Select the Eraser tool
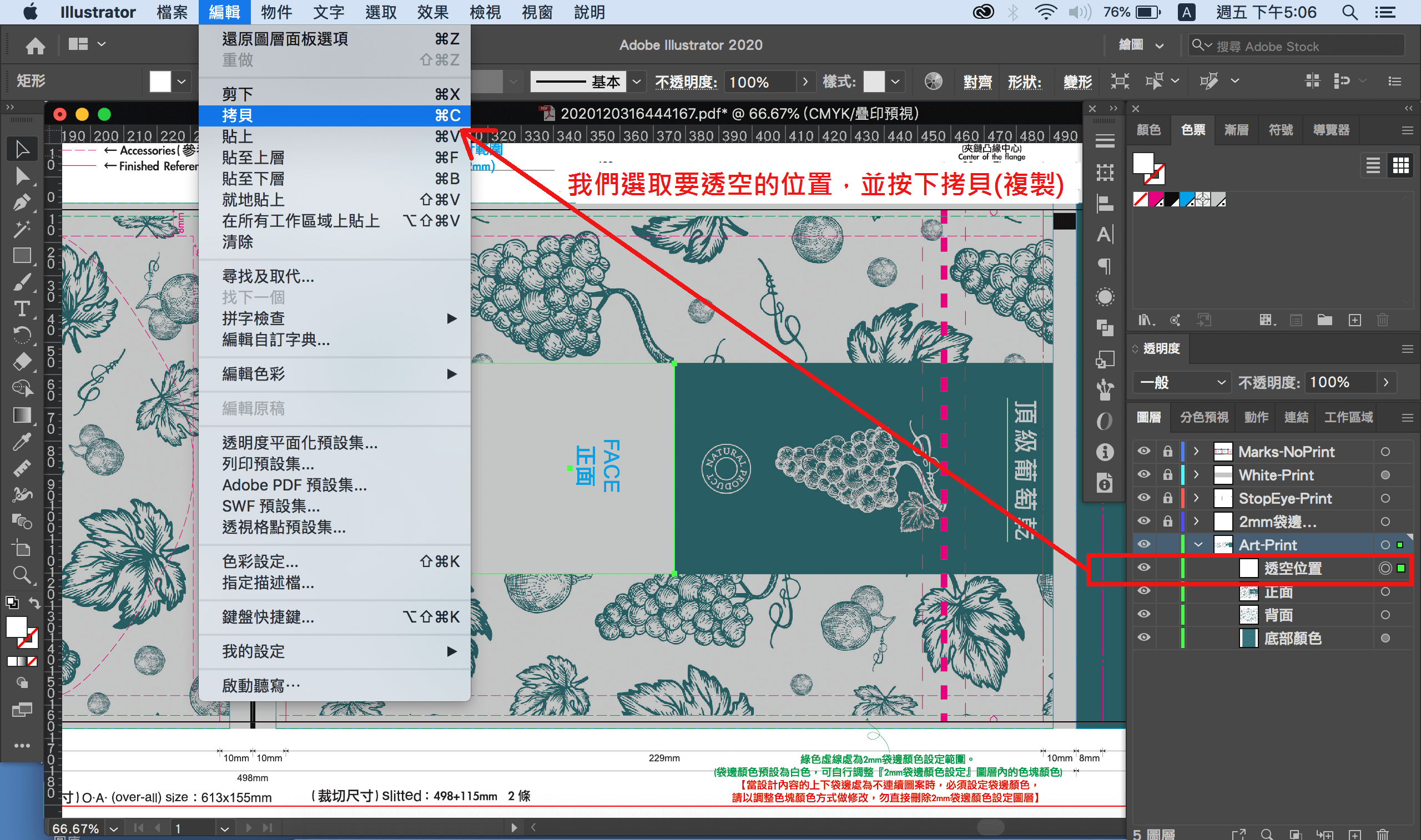Screen dimensions: 1421x840 23,362
